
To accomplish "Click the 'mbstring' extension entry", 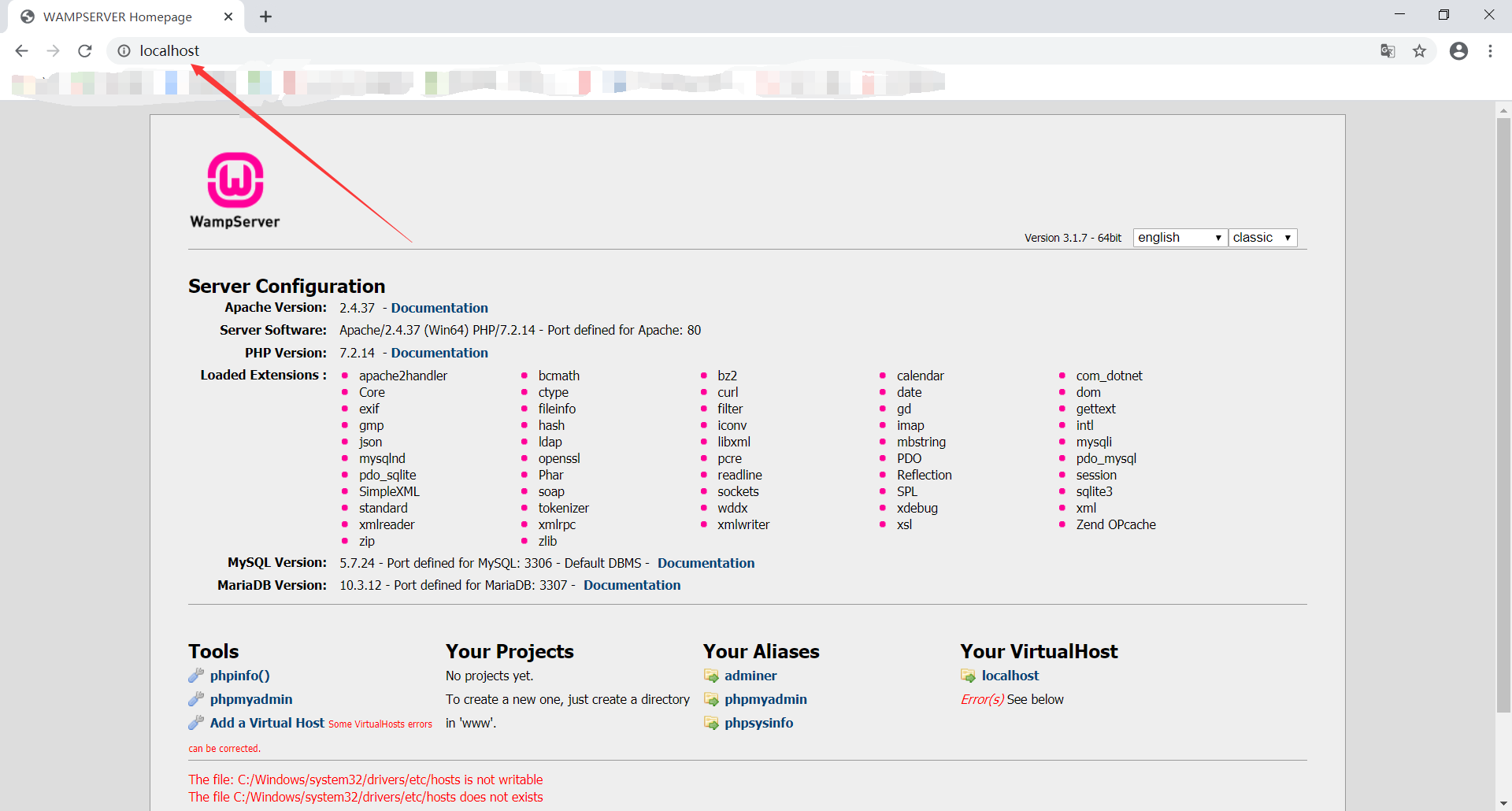I will [921, 442].
